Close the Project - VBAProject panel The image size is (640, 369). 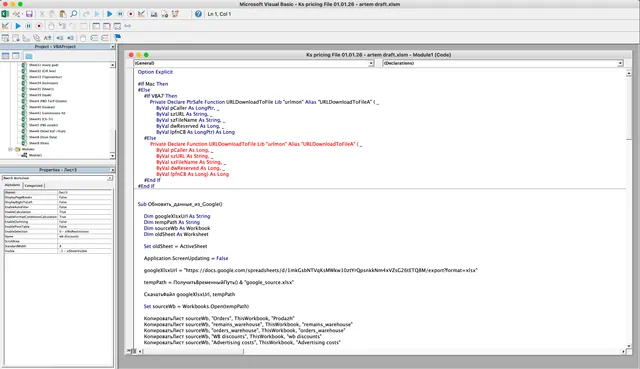tap(113, 47)
